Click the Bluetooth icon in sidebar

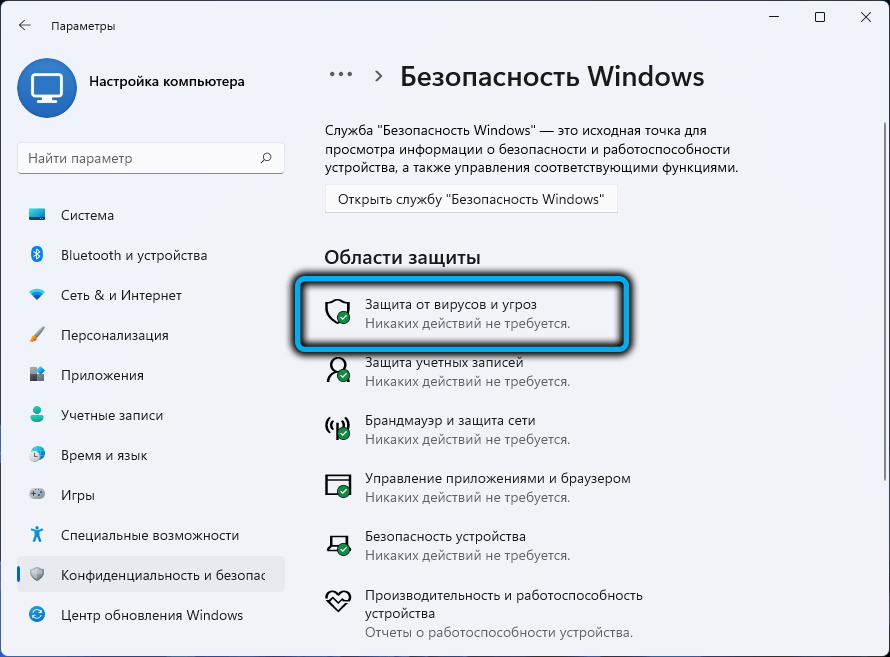pos(37,255)
